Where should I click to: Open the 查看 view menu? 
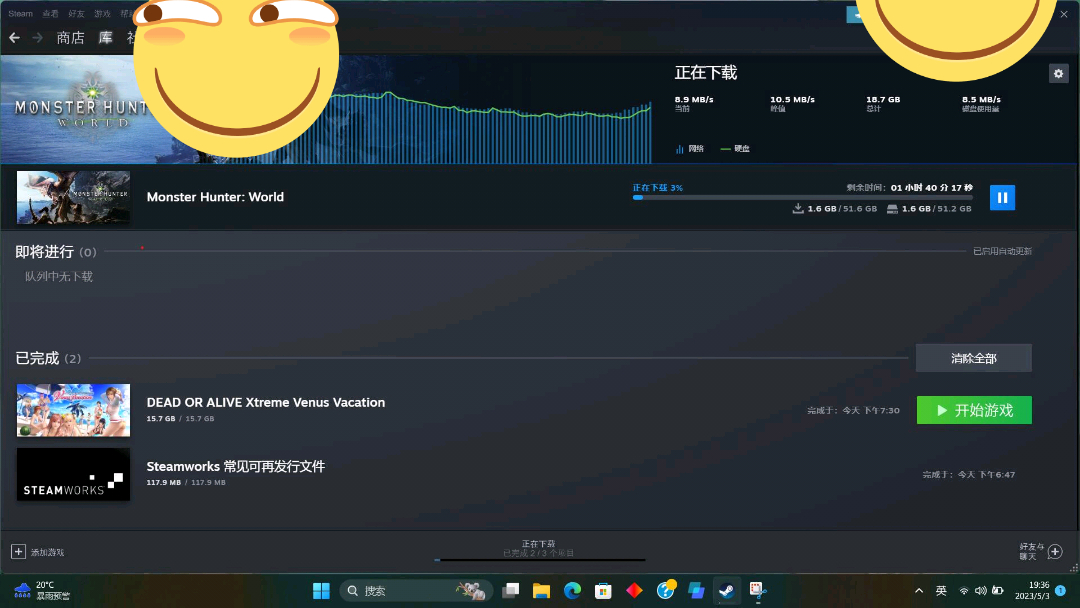click(x=50, y=14)
